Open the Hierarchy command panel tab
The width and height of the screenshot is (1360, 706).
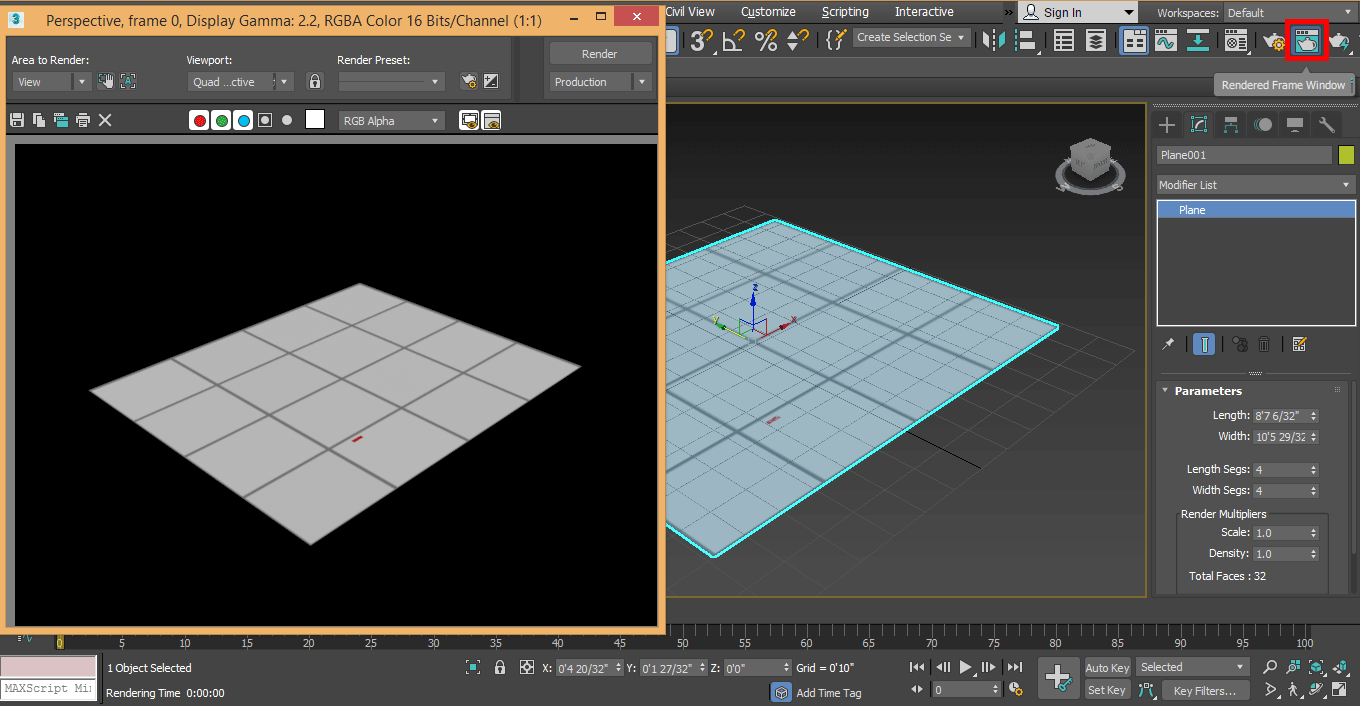(x=1231, y=125)
